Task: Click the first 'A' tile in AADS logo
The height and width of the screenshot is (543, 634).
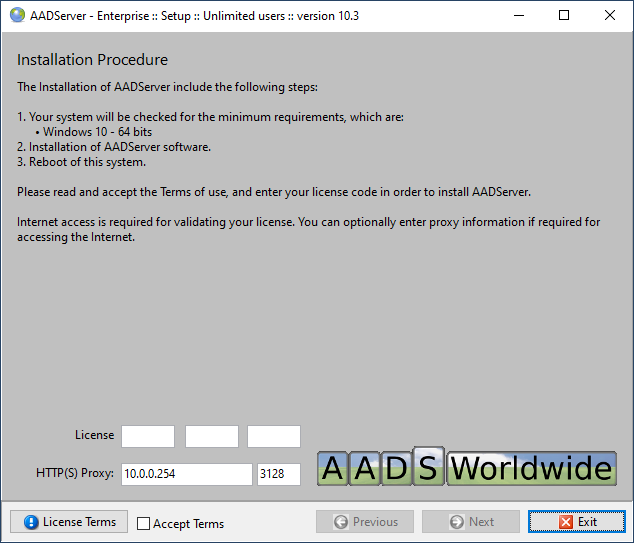Action: pos(333,469)
